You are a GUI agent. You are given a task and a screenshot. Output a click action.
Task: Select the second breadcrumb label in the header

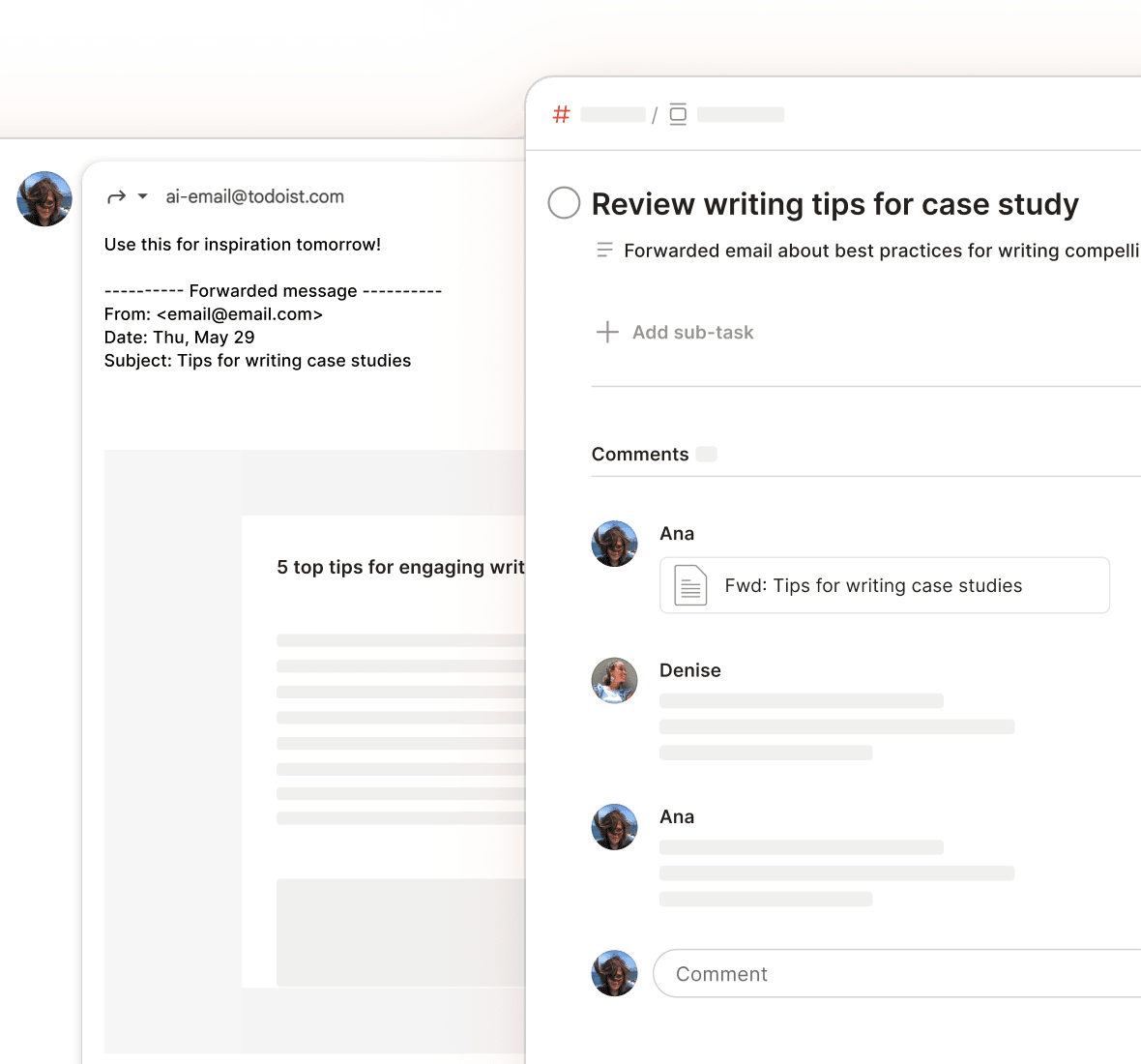pyautogui.click(x=739, y=113)
